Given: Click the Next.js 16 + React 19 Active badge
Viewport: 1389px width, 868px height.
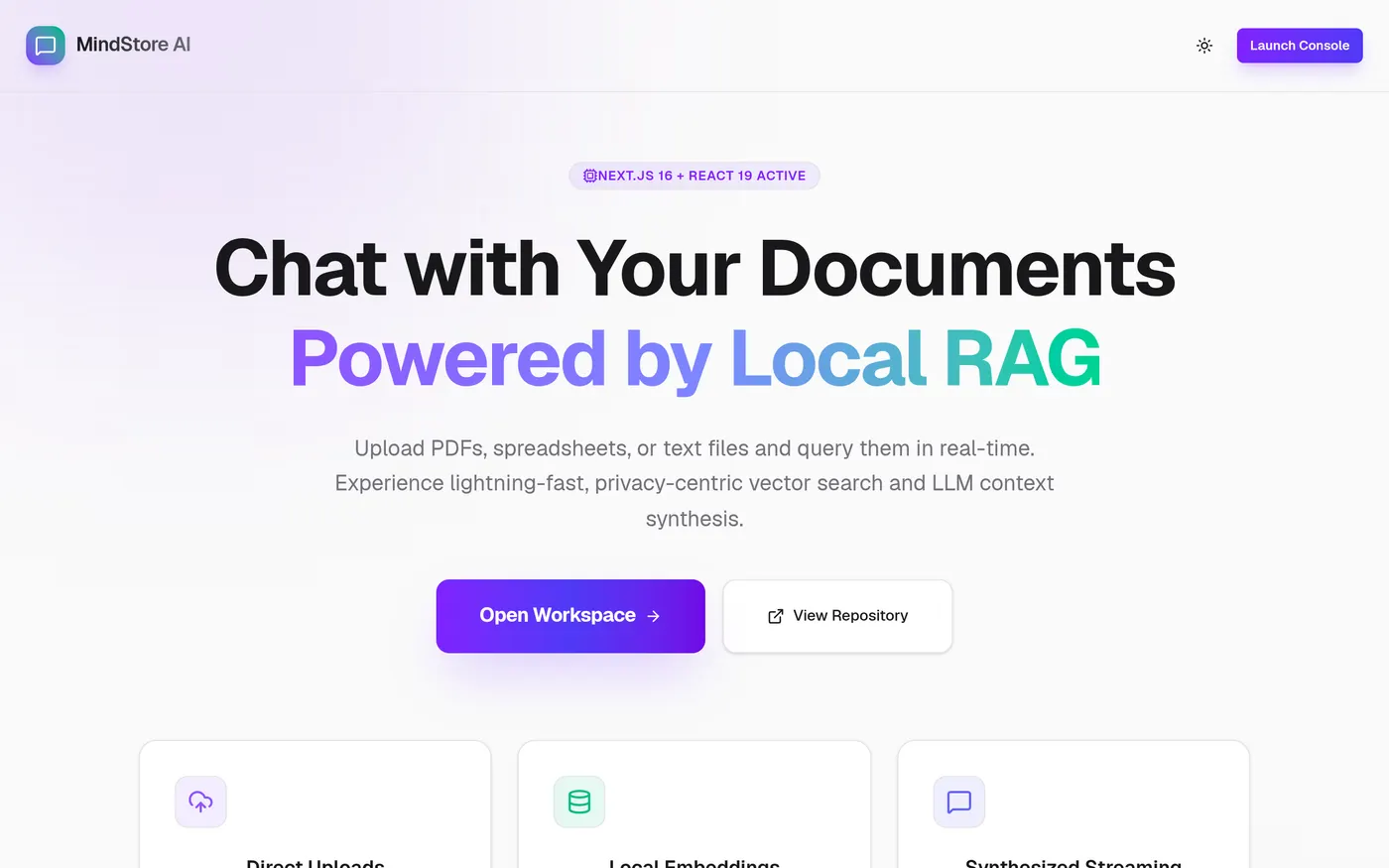Looking at the screenshot, I should (694, 176).
